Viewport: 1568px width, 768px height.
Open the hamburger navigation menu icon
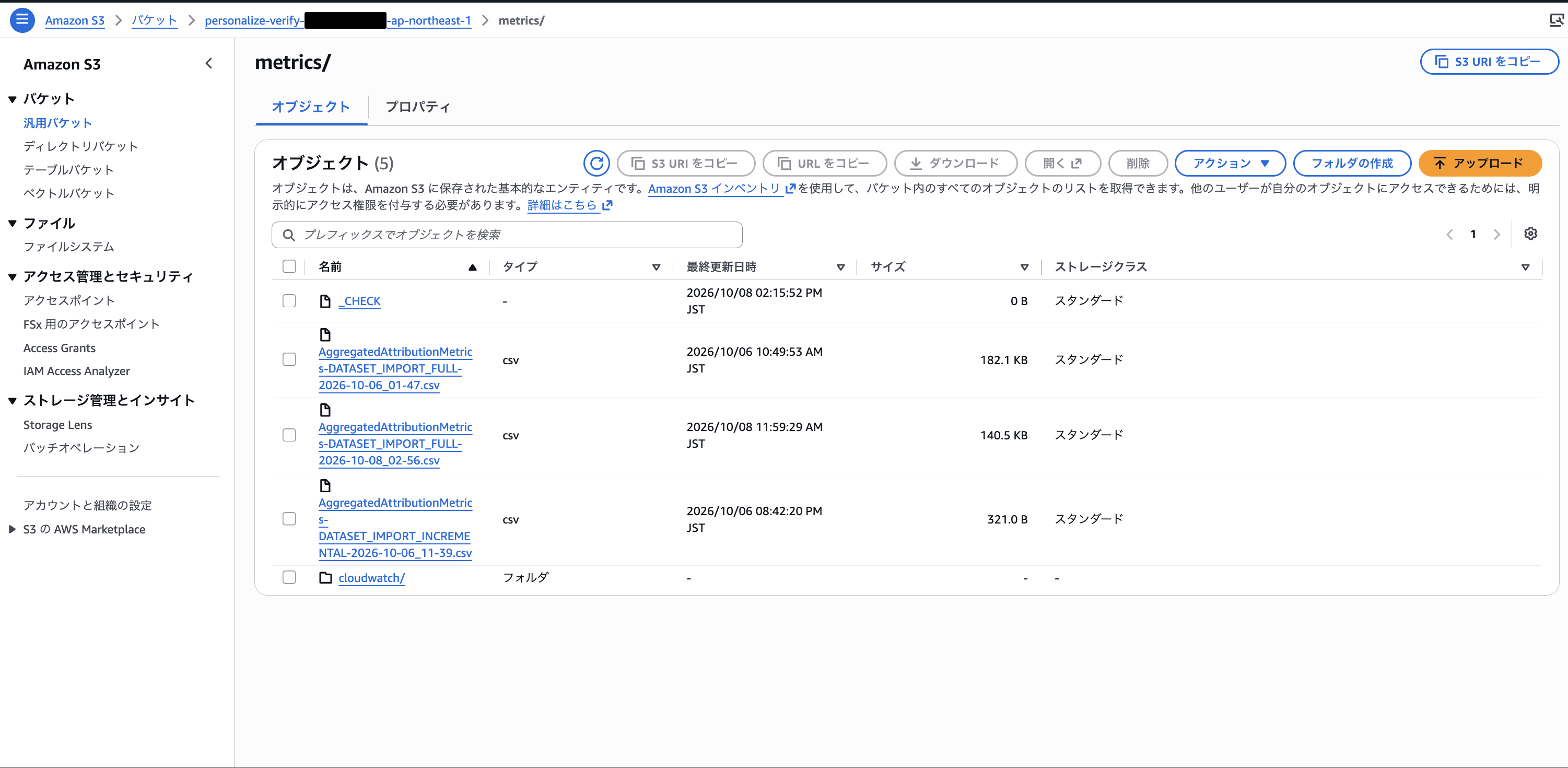click(22, 20)
